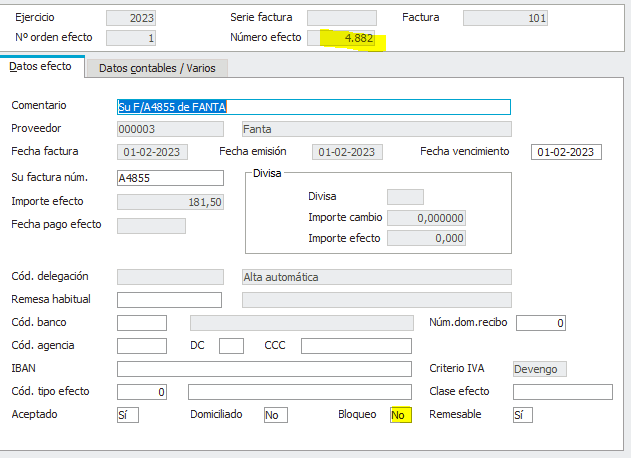The height and width of the screenshot is (458, 631).
Task: Click the Criterio IVA label
Action: (x=456, y=368)
